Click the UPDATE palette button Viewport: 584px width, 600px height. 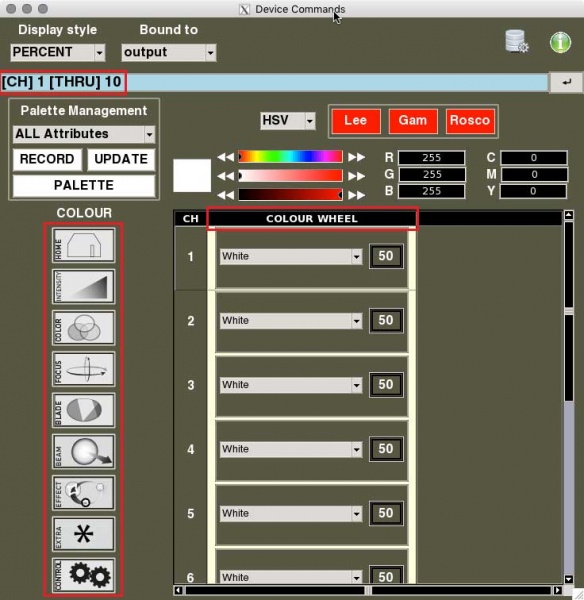tap(121, 159)
